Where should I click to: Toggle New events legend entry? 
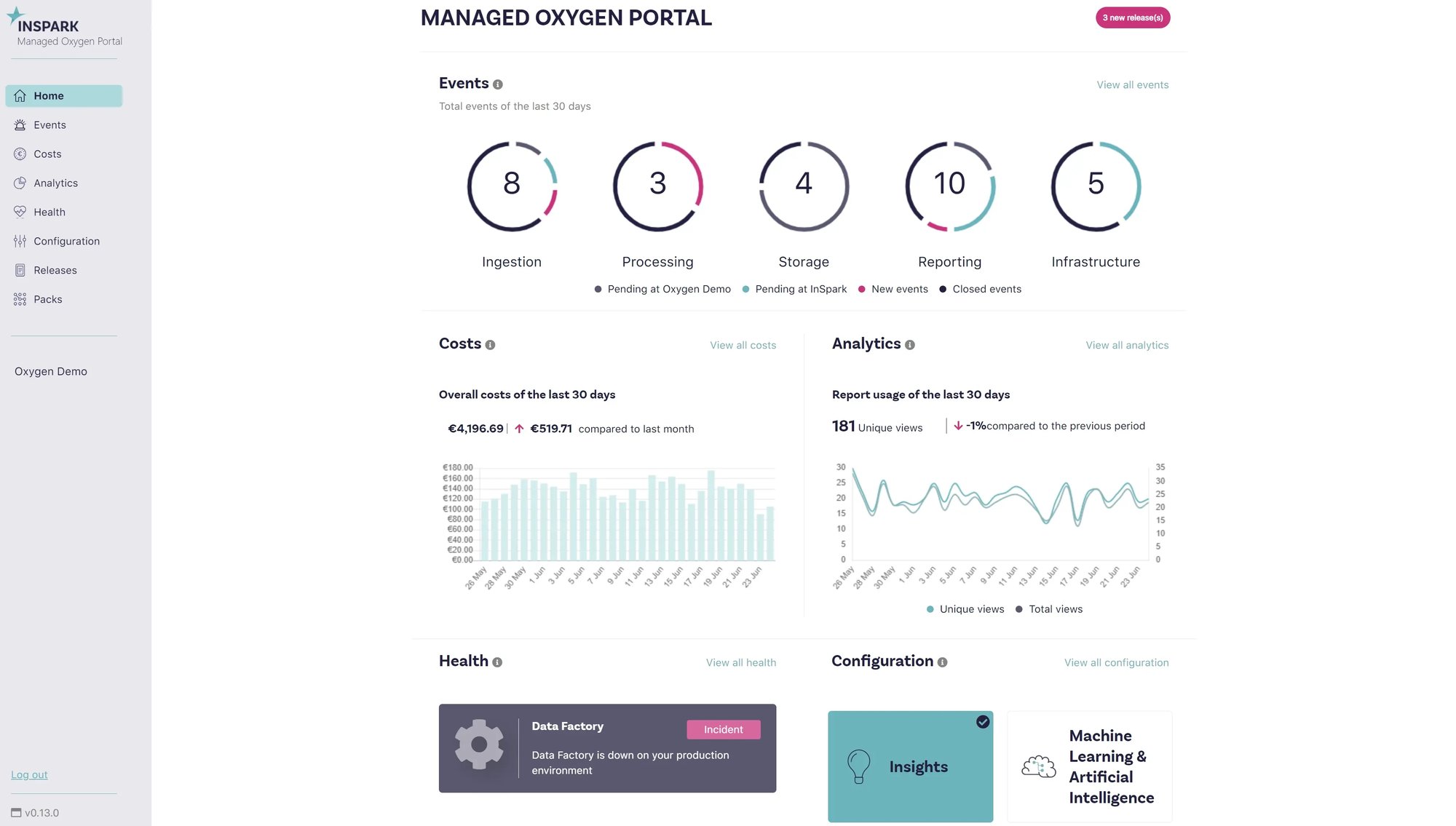(893, 290)
